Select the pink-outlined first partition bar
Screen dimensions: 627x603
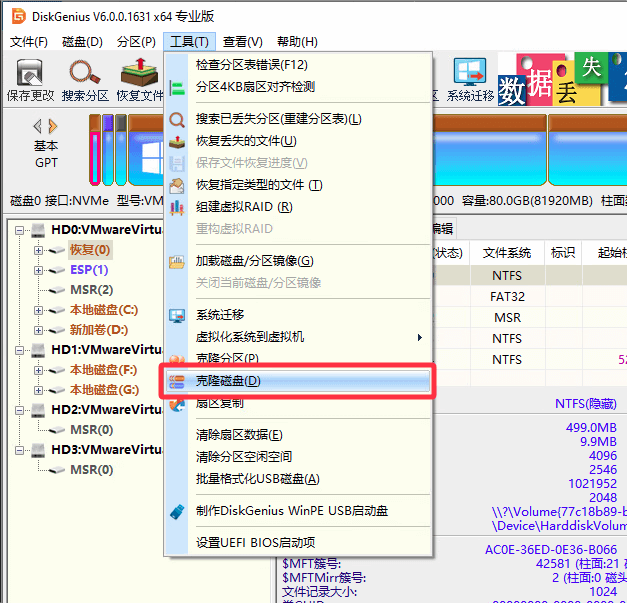click(95, 150)
